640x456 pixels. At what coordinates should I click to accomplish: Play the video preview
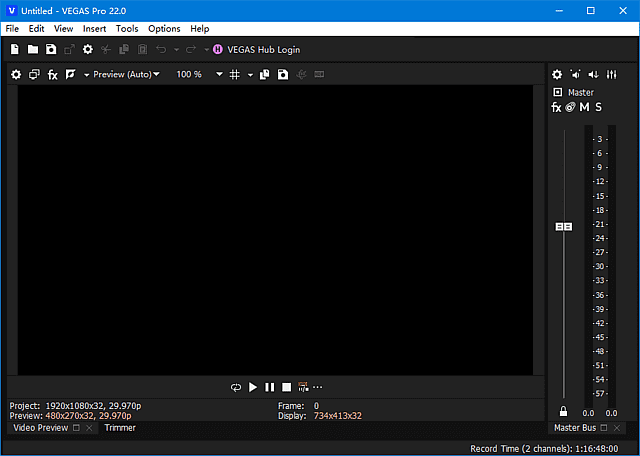click(253, 387)
